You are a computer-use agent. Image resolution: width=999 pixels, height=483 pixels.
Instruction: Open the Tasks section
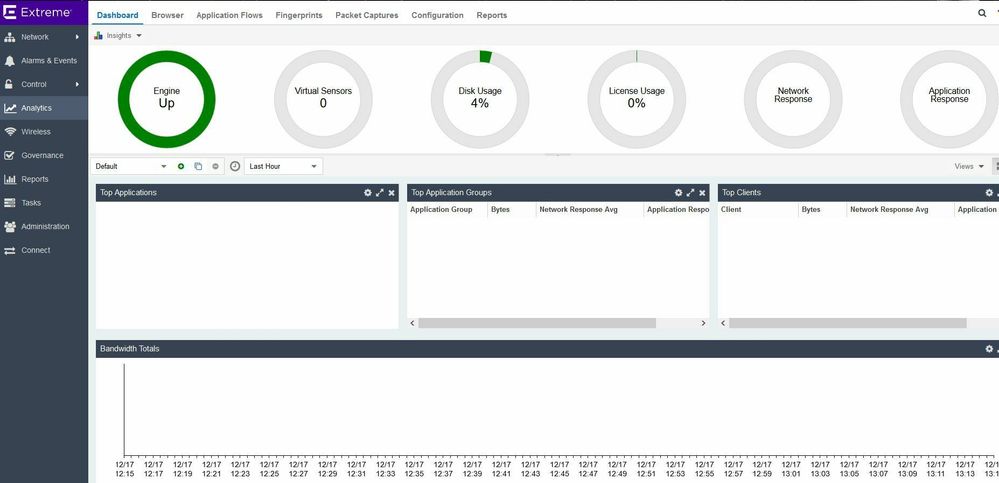(44, 203)
